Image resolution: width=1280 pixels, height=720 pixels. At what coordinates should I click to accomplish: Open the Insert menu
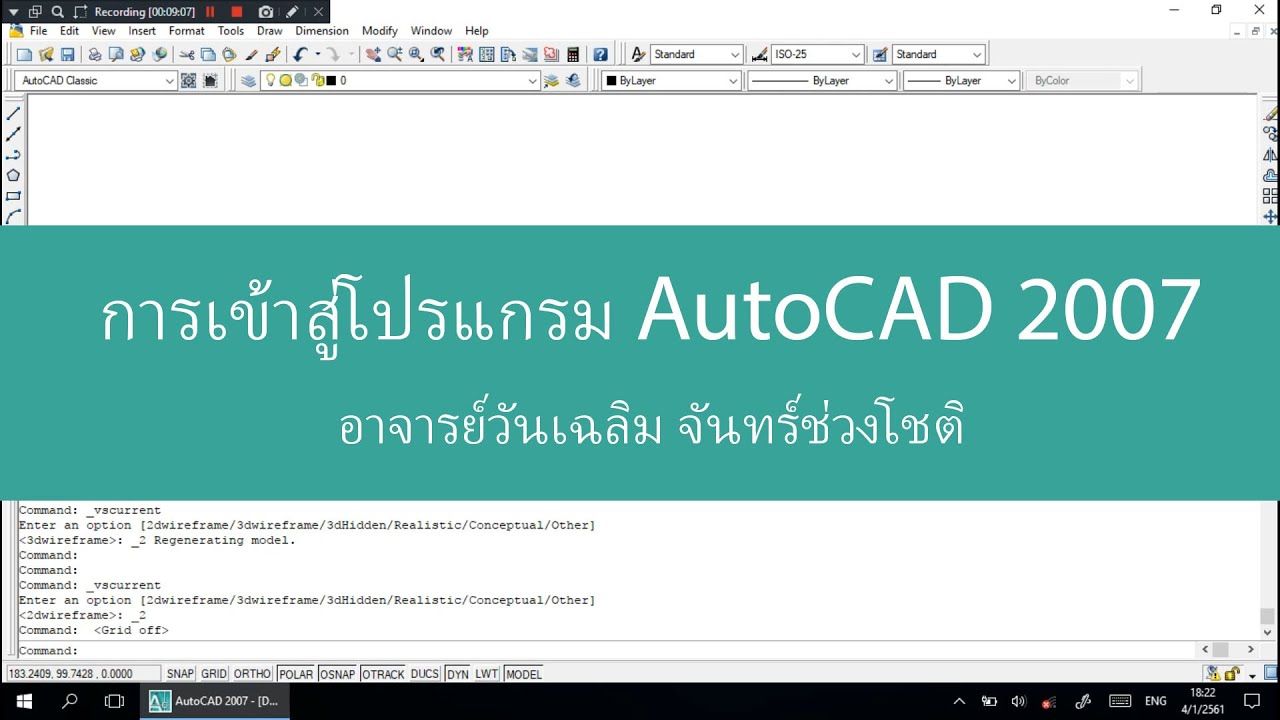pos(142,31)
